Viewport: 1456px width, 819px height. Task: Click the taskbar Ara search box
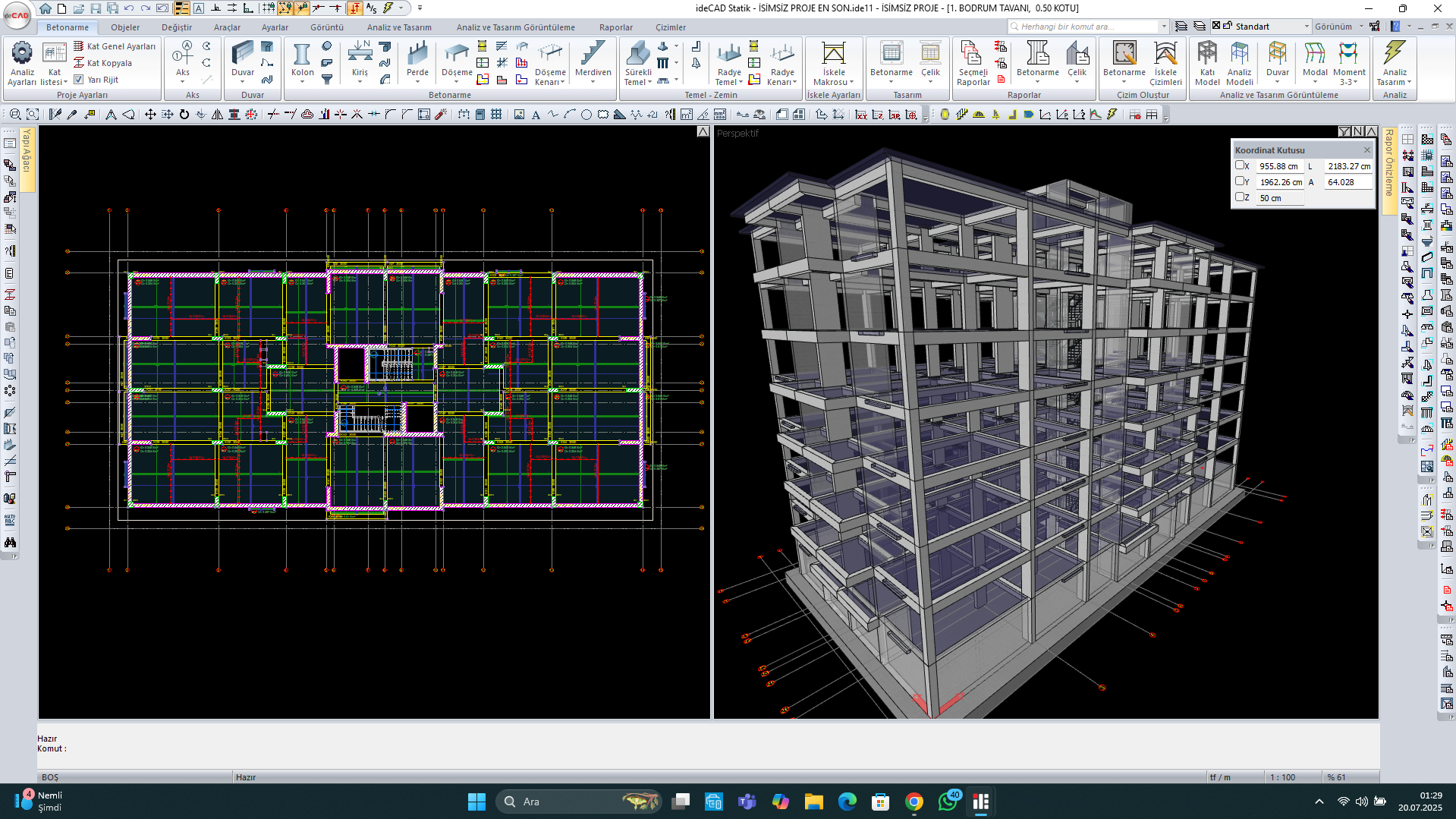coord(579,802)
